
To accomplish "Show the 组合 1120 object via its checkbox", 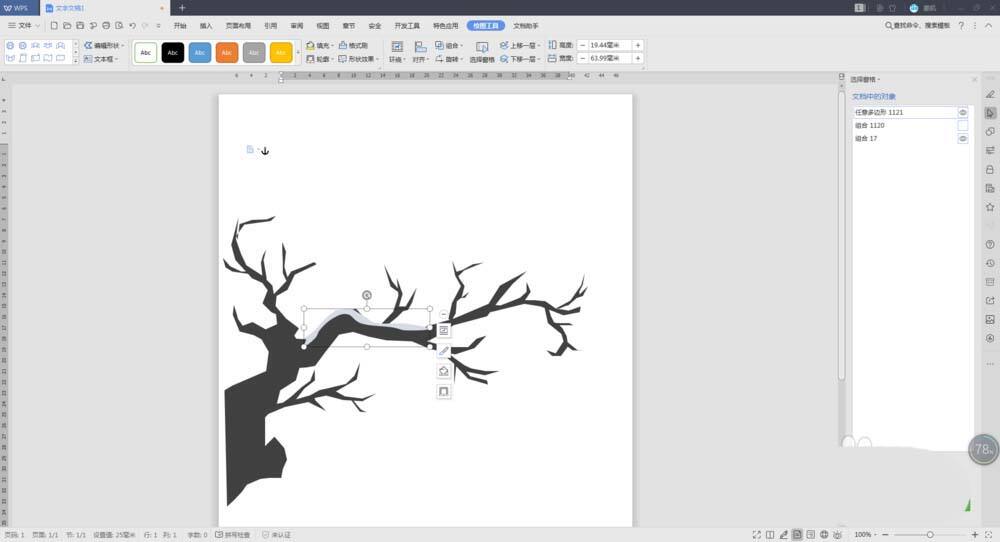I will [x=963, y=126].
